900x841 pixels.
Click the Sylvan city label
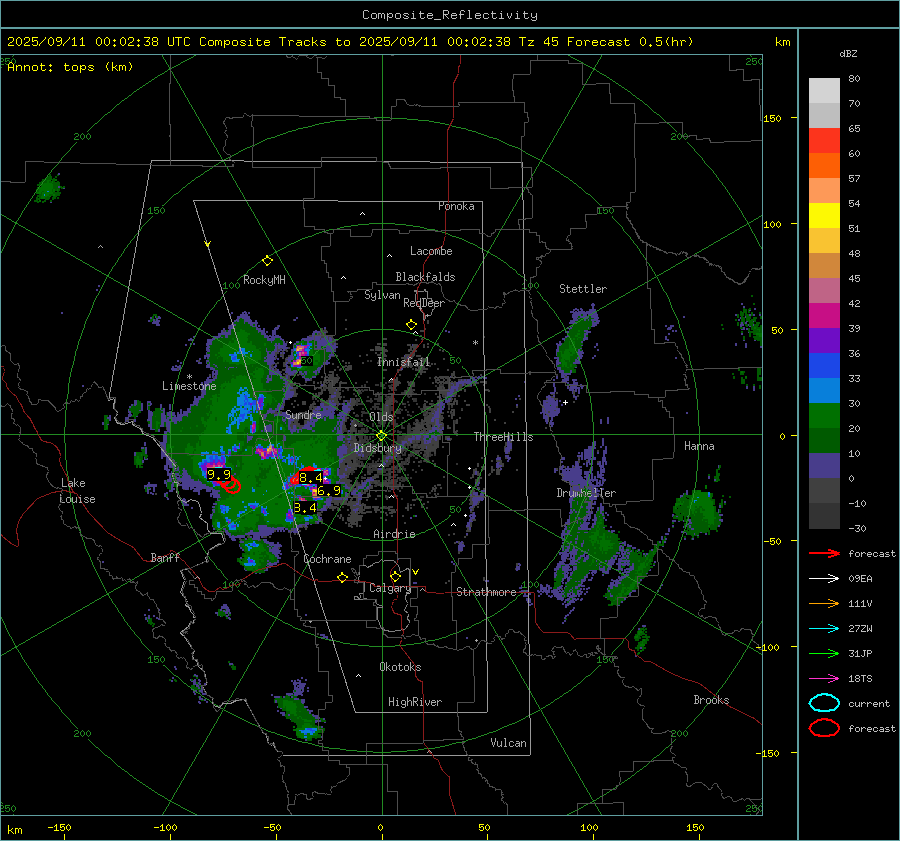(382, 295)
